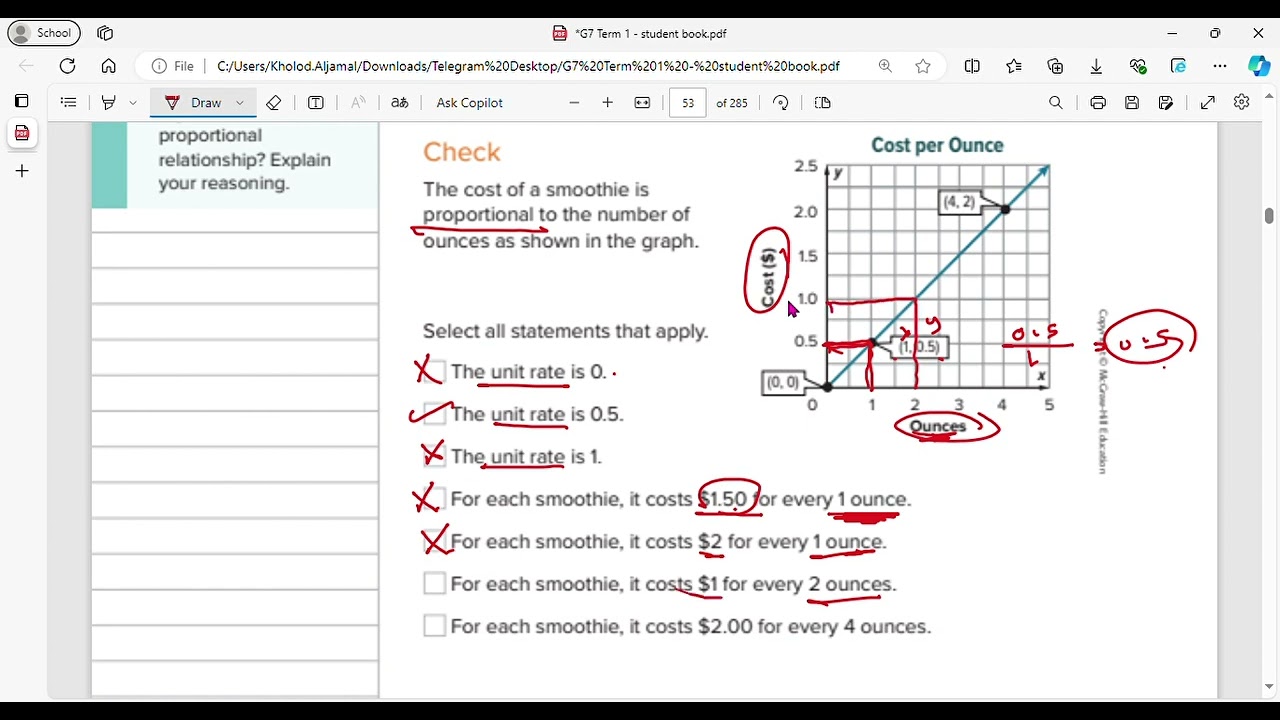Image resolution: width=1280 pixels, height=720 pixels.
Task: Expand the Draw pen options arrow
Action: (240, 102)
